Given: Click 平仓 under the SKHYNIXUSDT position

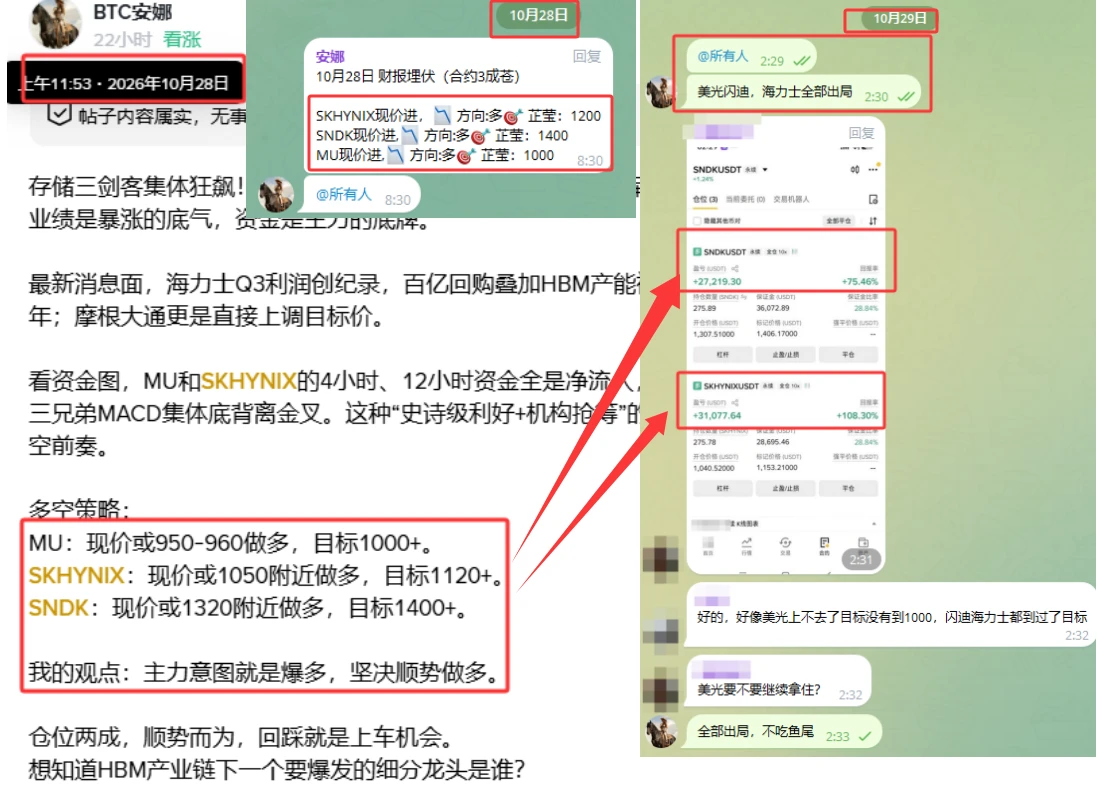Looking at the screenshot, I should tap(848, 488).
